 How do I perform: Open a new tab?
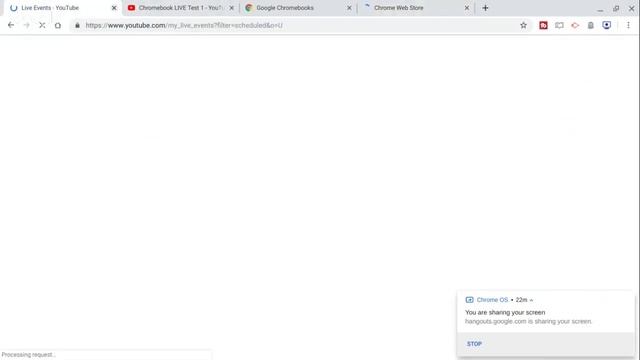pos(485,8)
